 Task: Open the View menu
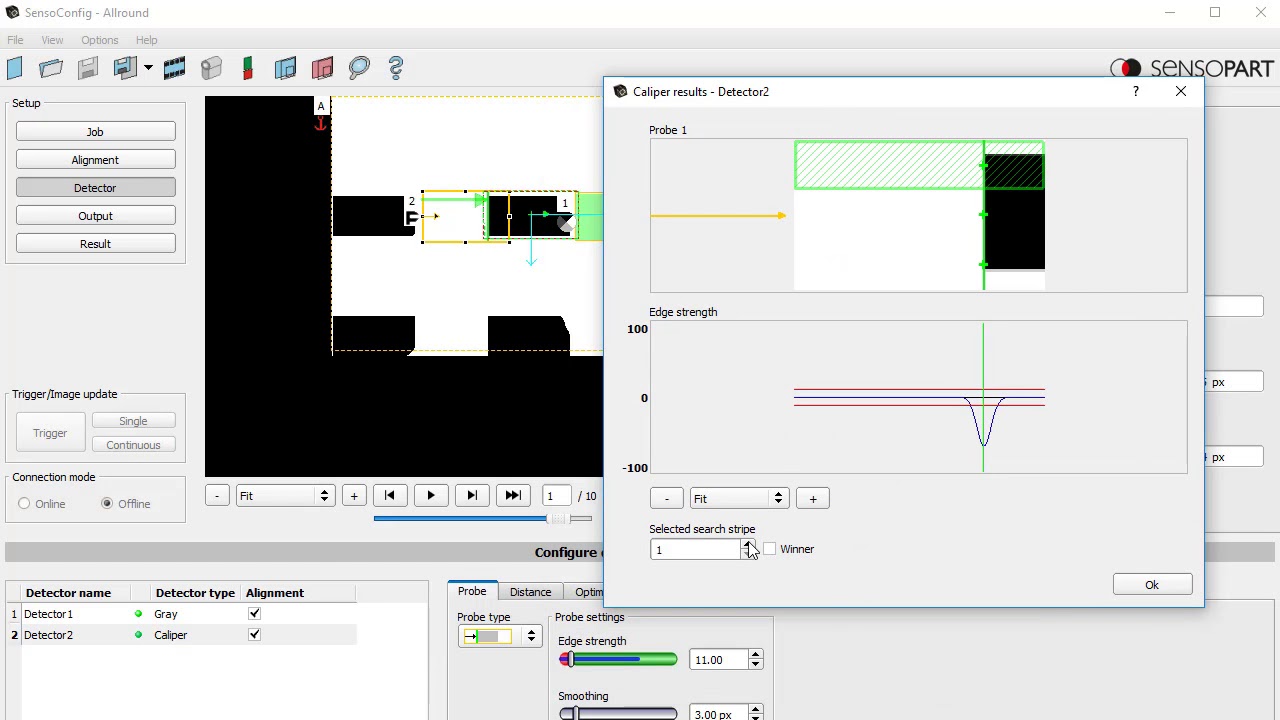[x=52, y=40]
